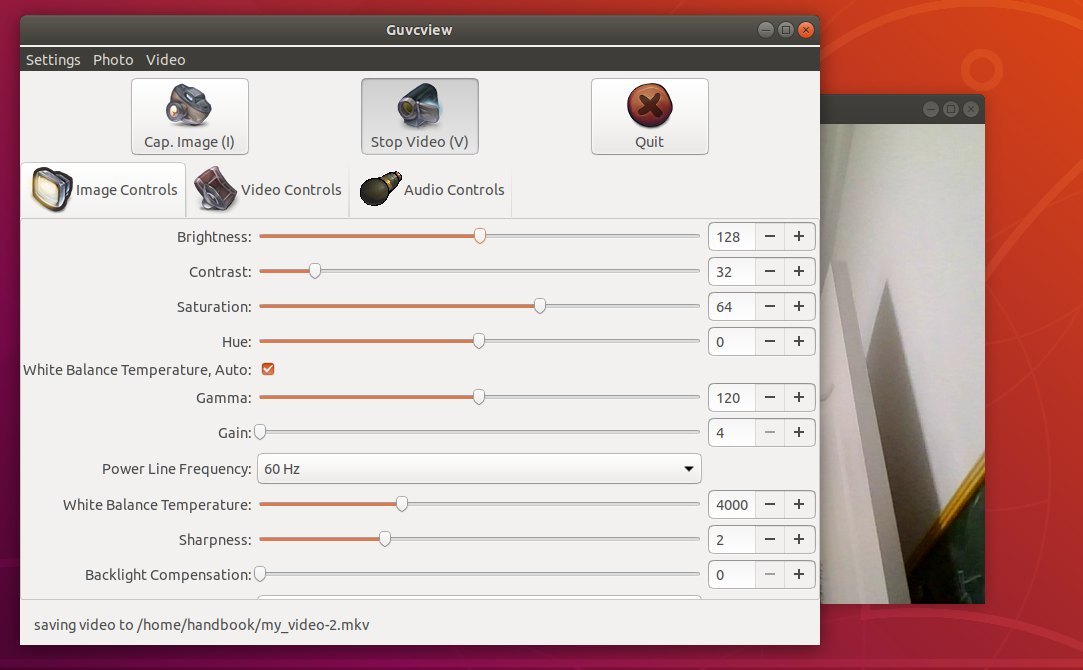1083x670 pixels.
Task: Increase Gain with the plus button
Action: (x=799, y=432)
